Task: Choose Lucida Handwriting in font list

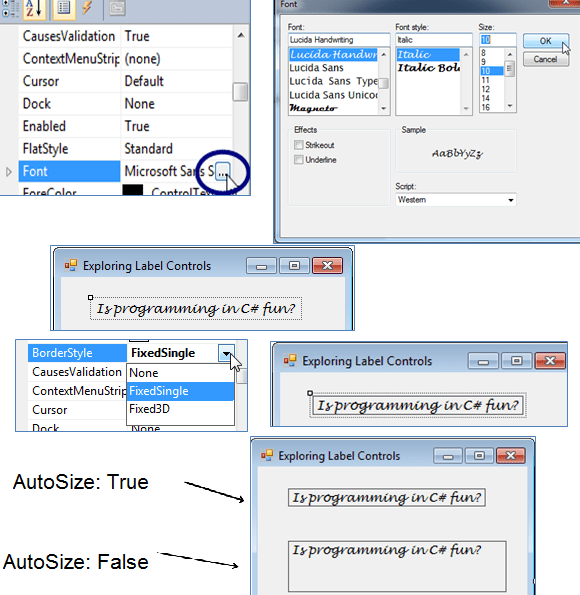Action: (333, 55)
